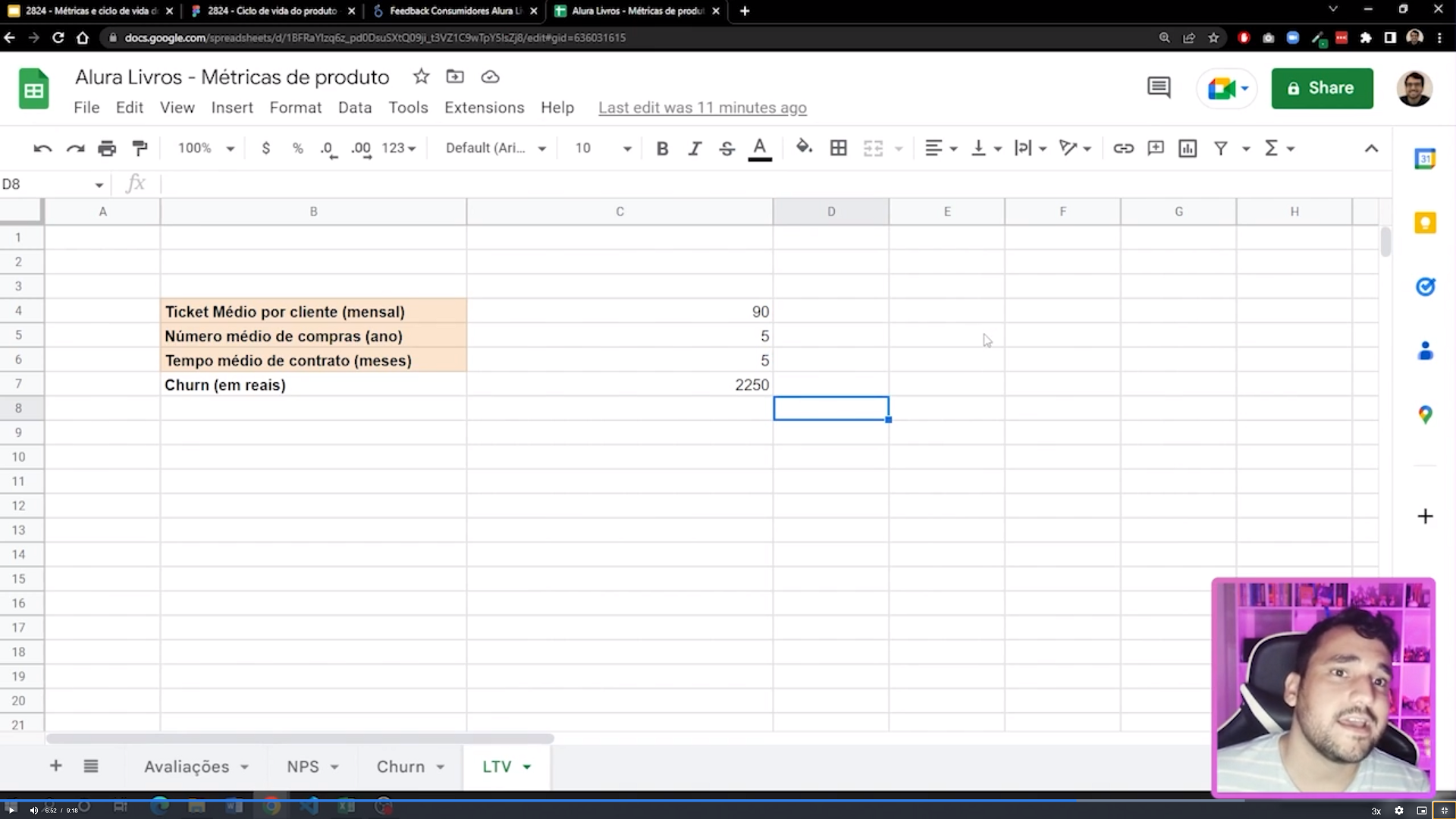Switch to the NPS sheet tab

(x=303, y=767)
